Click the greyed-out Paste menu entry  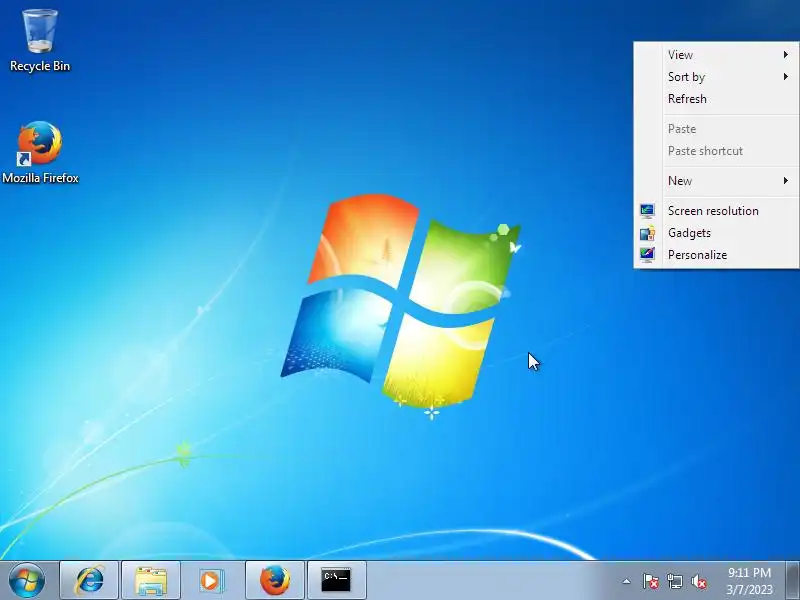coord(717,129)
